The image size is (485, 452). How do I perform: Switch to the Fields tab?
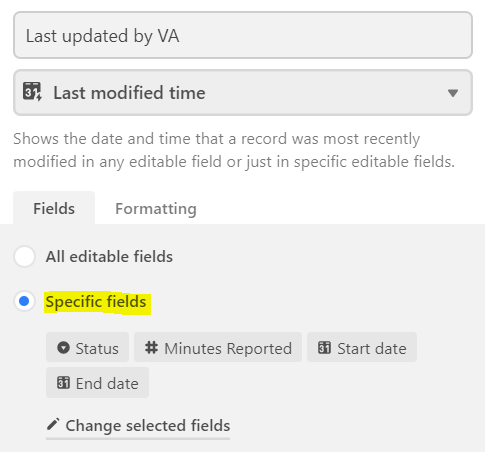click(54, 208)
